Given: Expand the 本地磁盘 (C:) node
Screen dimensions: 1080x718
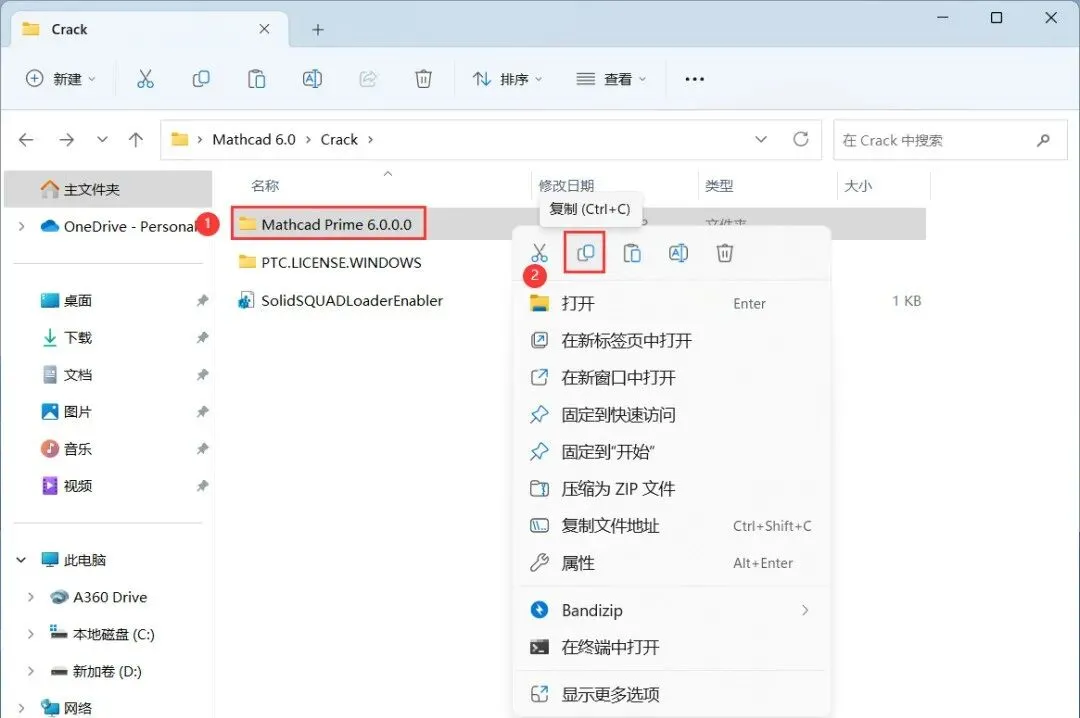Looking at the screenshot, I should [x=30, y=634].
